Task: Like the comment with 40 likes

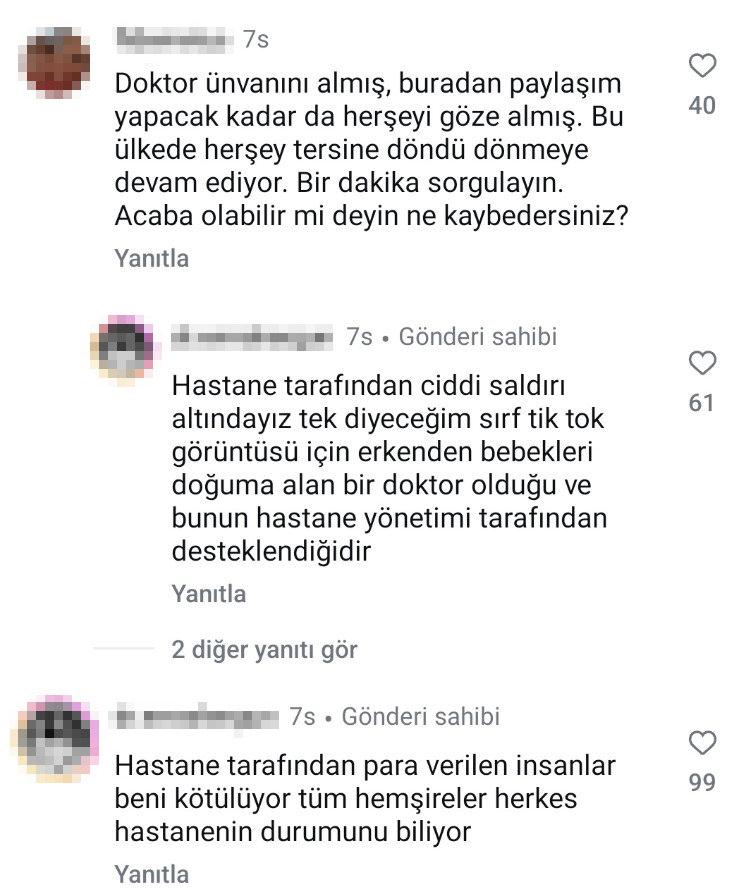Action: pos(702,65)
